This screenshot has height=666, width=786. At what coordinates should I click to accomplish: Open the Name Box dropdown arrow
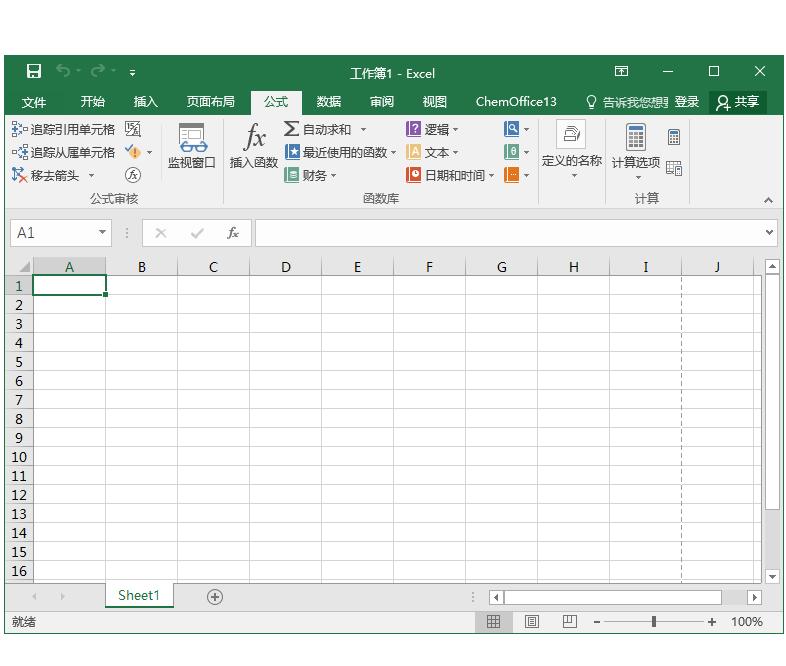(102, 233)
